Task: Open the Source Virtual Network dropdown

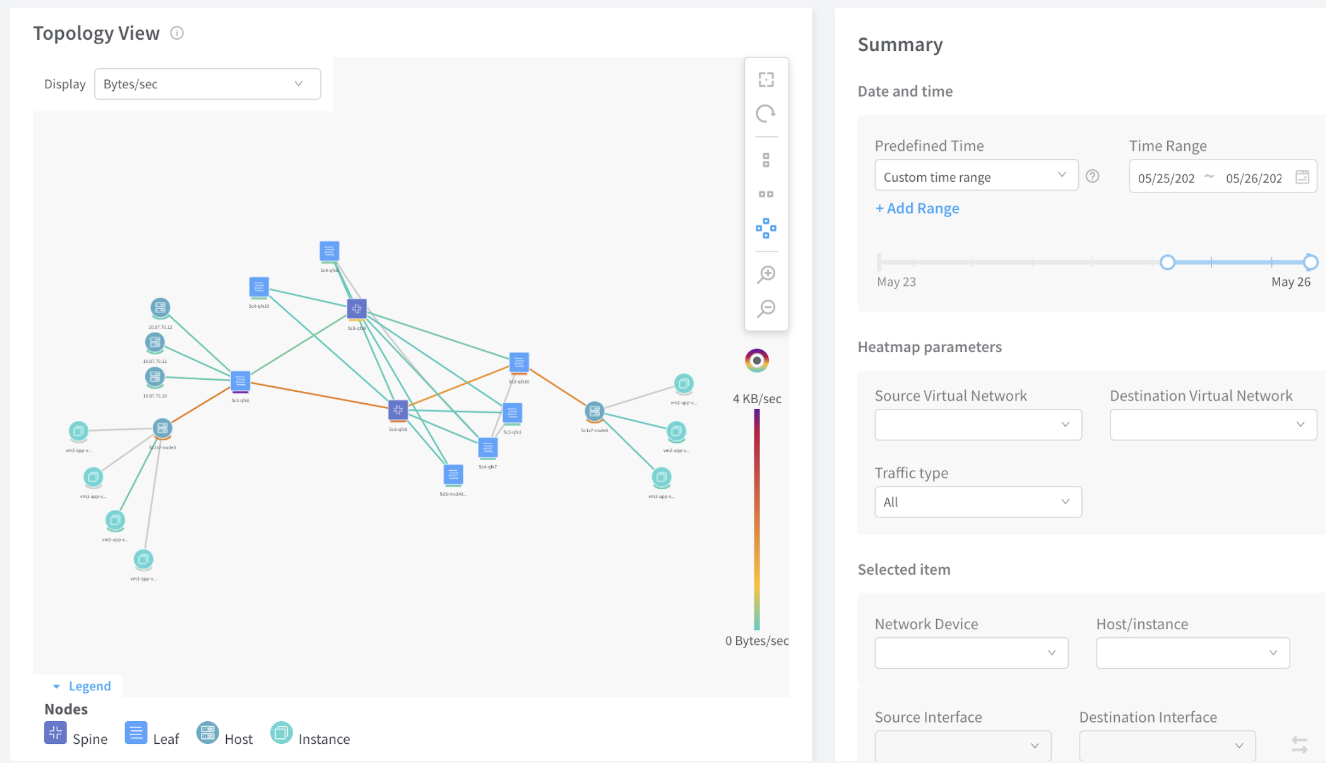Action: pyautogui.click(x=978, y=424)
